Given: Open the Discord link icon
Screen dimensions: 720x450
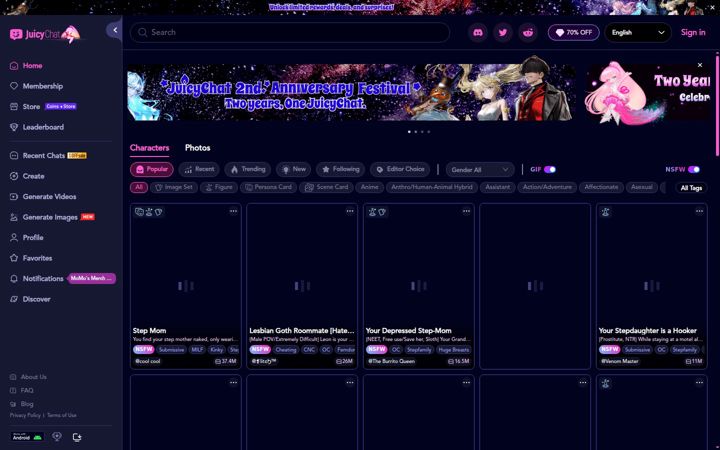Looking at the screenshot, I should tap(478, 33).
